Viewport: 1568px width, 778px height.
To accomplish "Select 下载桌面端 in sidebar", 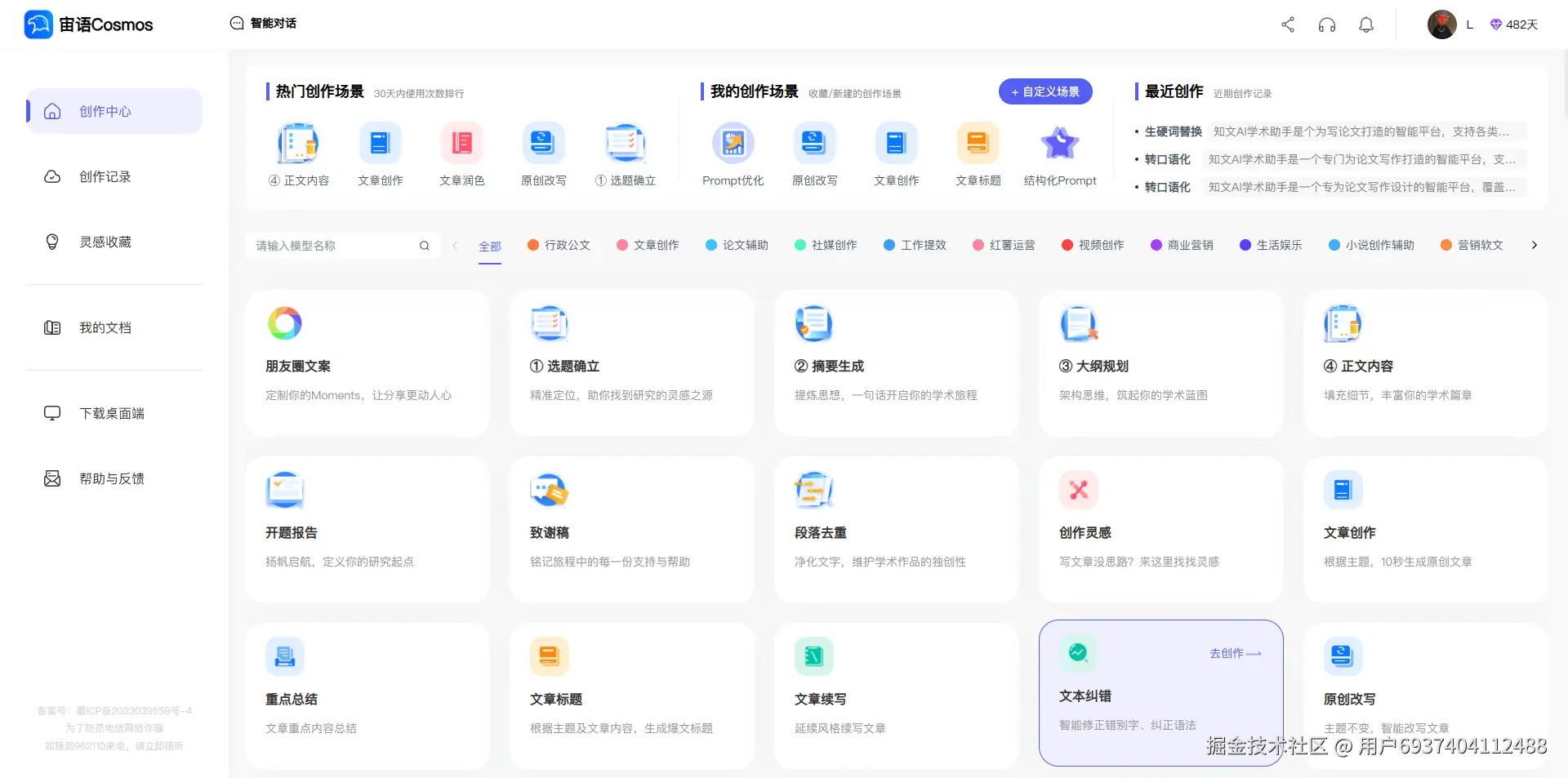I will (x=114, y=413).
